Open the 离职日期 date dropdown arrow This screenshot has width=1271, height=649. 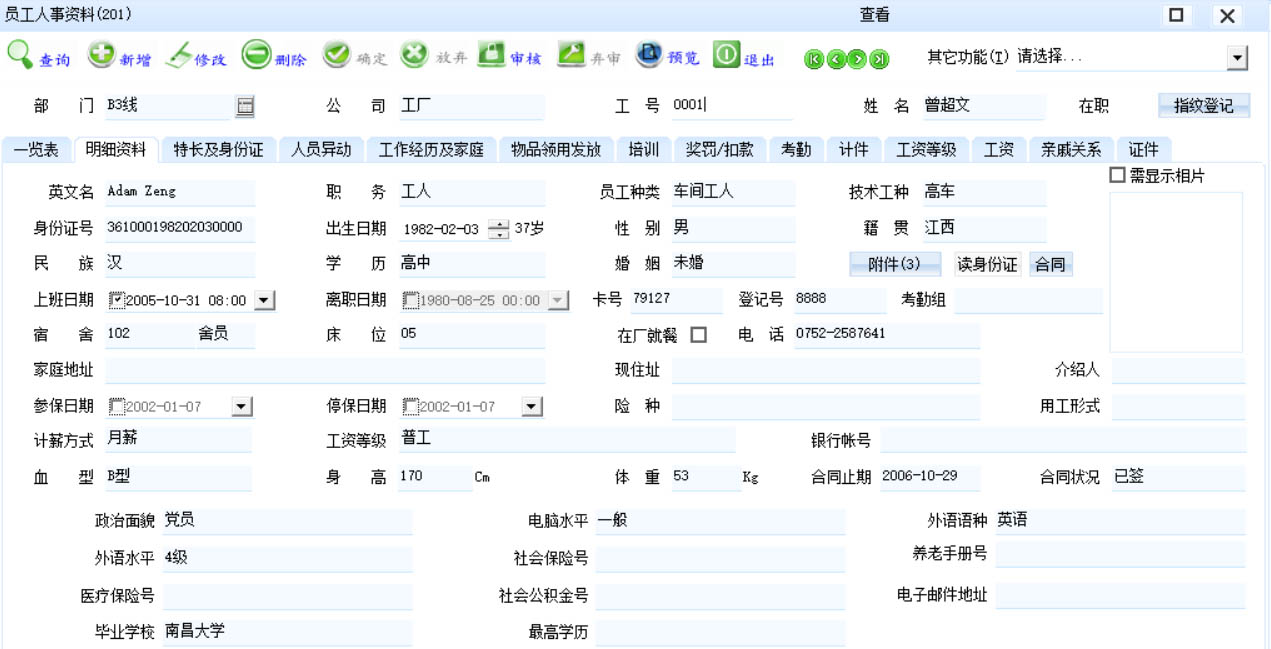pos(558,299)
